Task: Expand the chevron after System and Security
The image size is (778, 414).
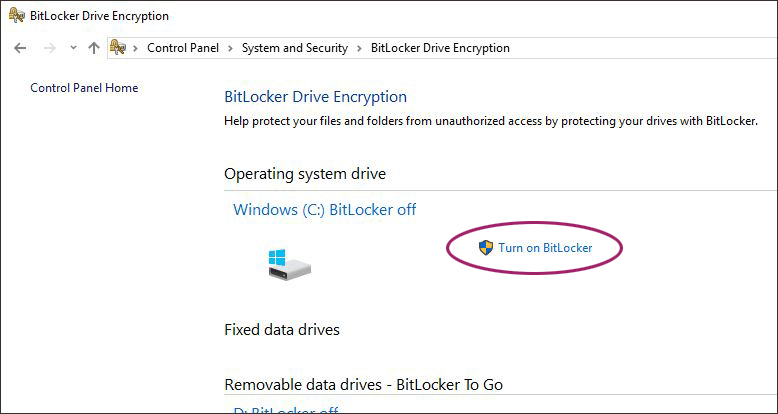Action: coord(359,48)
